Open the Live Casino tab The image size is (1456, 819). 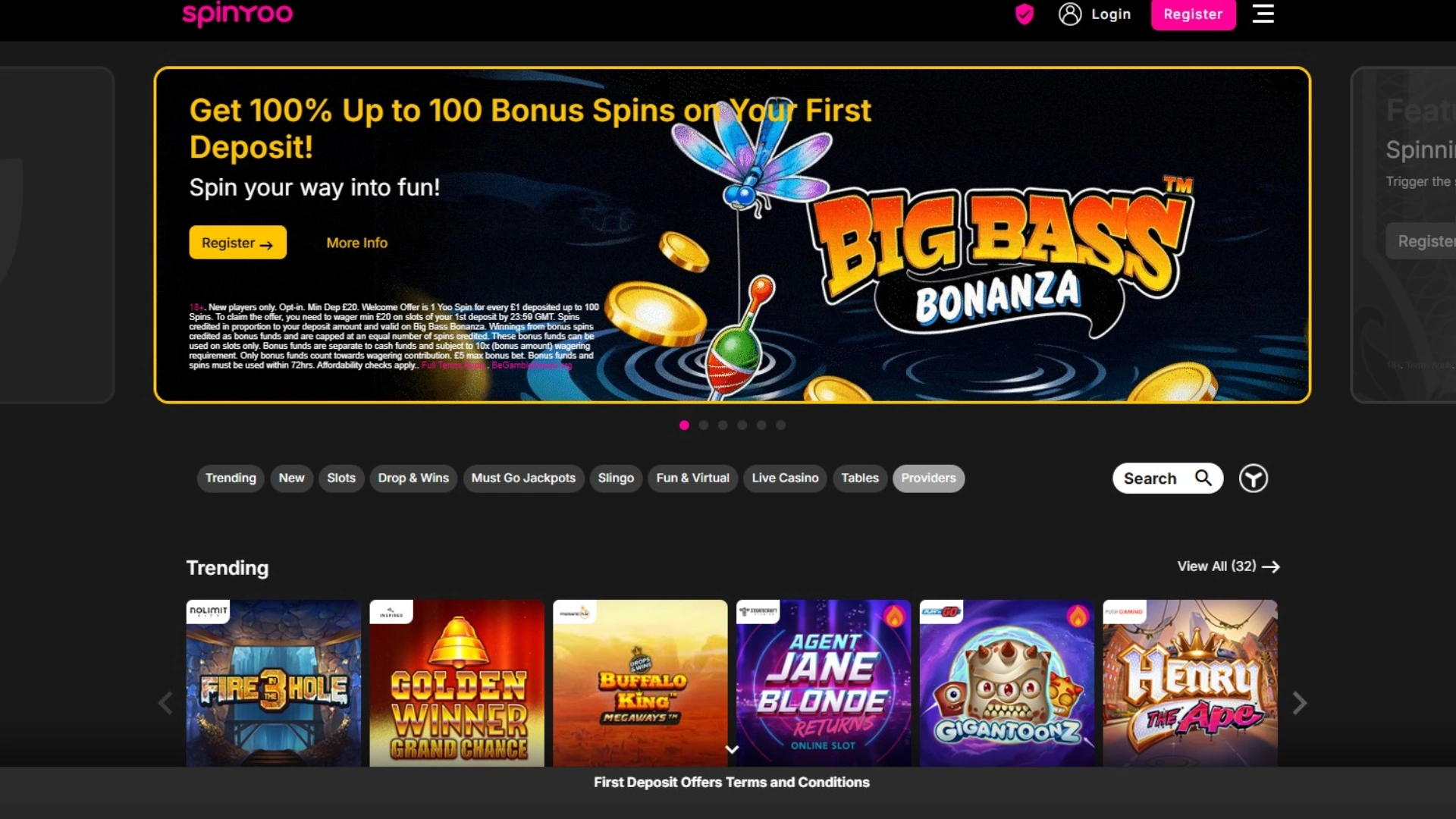coord(785,479)
